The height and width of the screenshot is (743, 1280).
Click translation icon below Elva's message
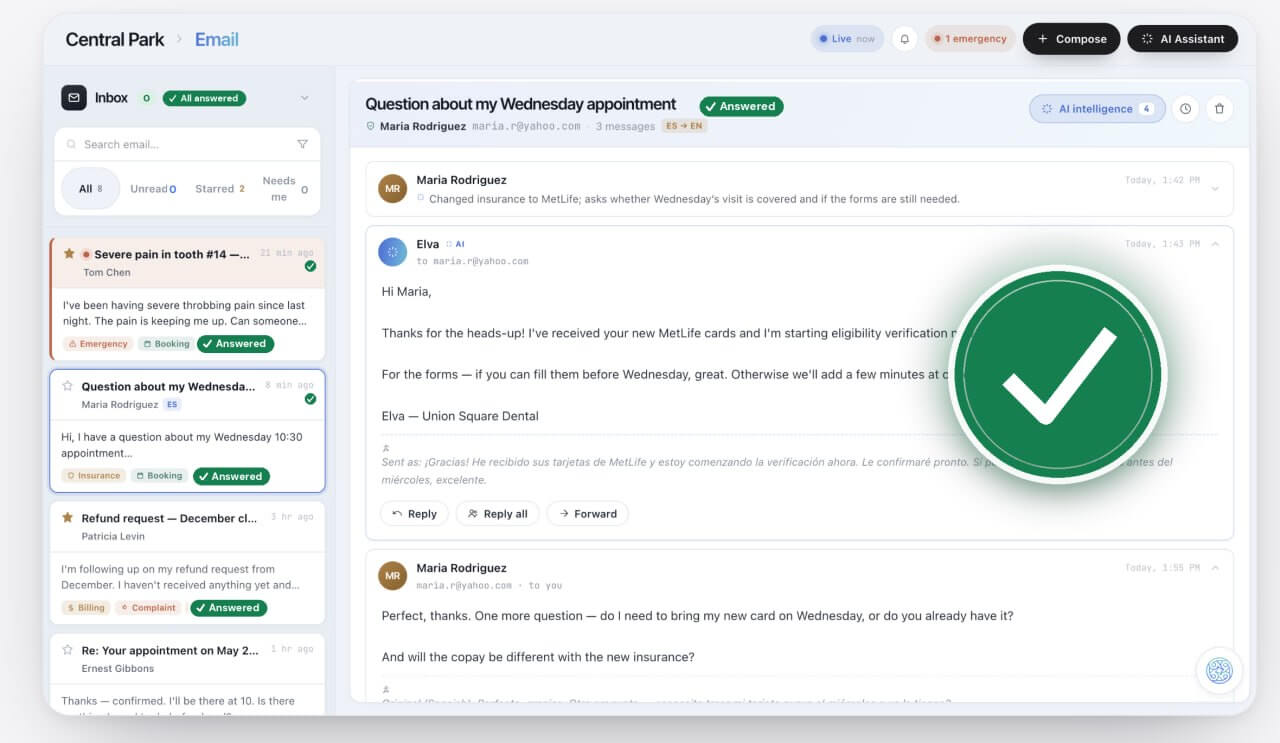coord(386,448)
